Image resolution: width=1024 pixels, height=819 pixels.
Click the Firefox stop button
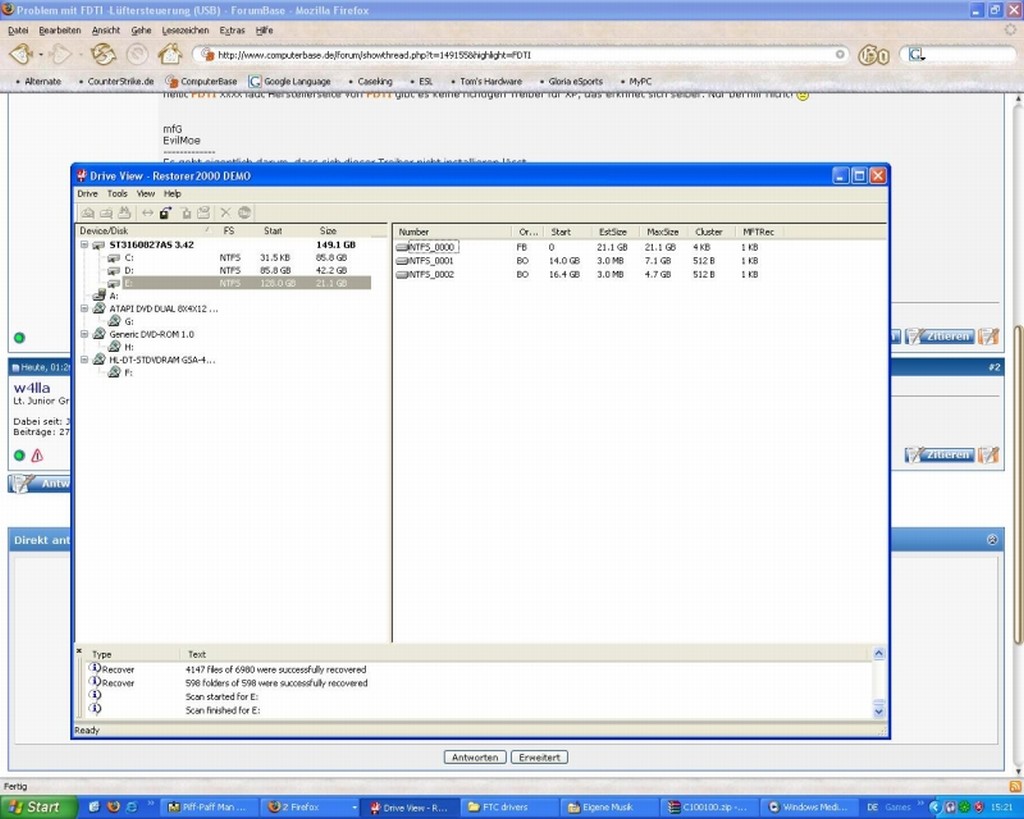pos(137,54)
